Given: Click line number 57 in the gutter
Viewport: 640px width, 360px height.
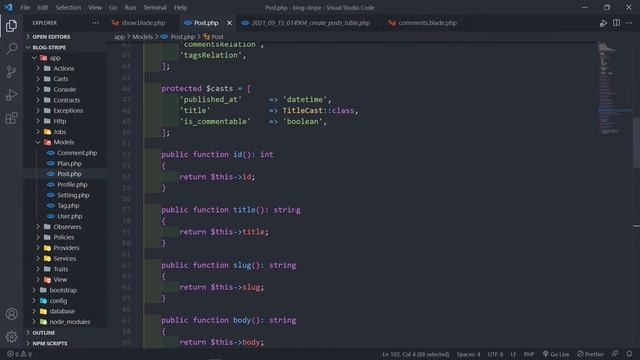Looking at the screenshot, I should [126, 210].
